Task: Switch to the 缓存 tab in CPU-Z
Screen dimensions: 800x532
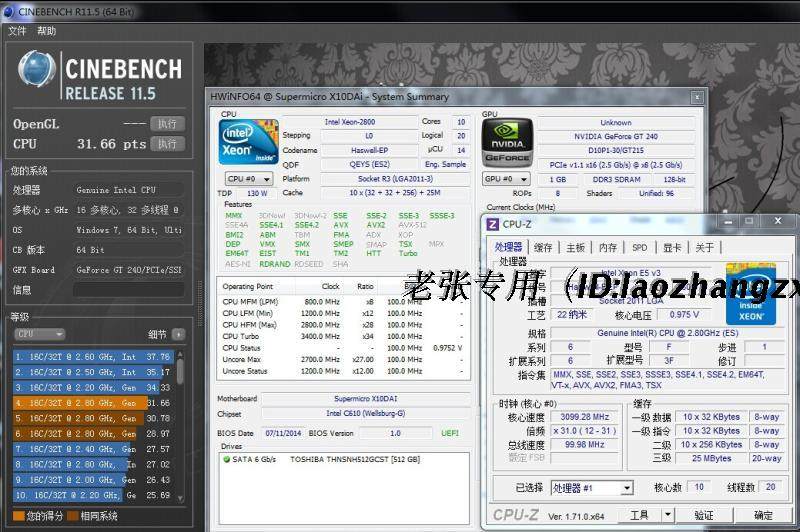Action: [543, 247]
